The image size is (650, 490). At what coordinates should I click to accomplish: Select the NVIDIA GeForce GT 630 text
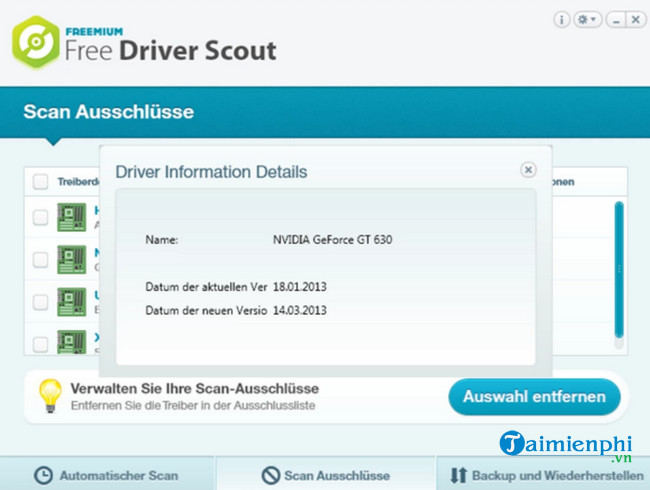tap(332, 240)
